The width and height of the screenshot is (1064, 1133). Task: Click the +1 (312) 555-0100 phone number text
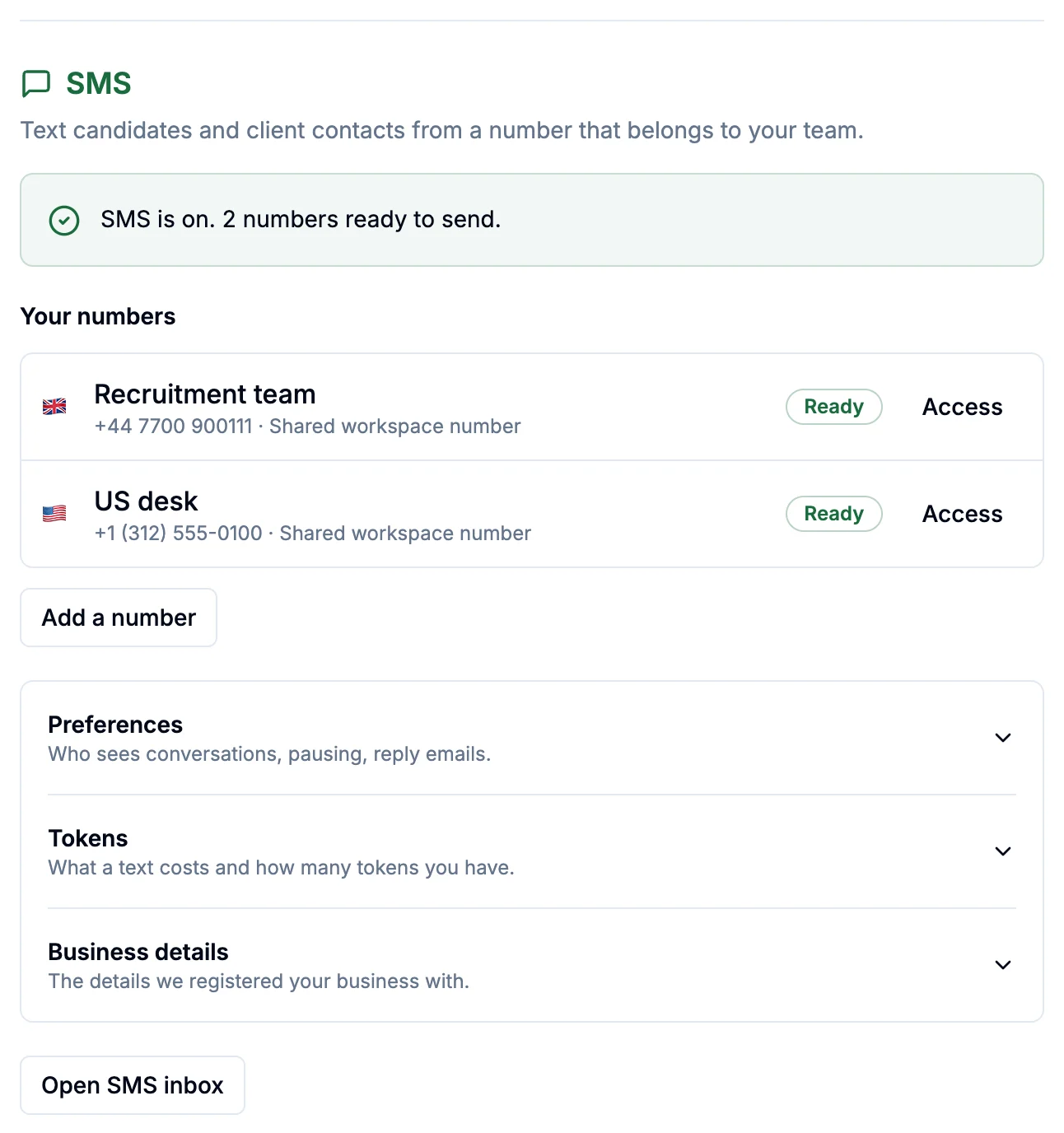coord(179,534)
